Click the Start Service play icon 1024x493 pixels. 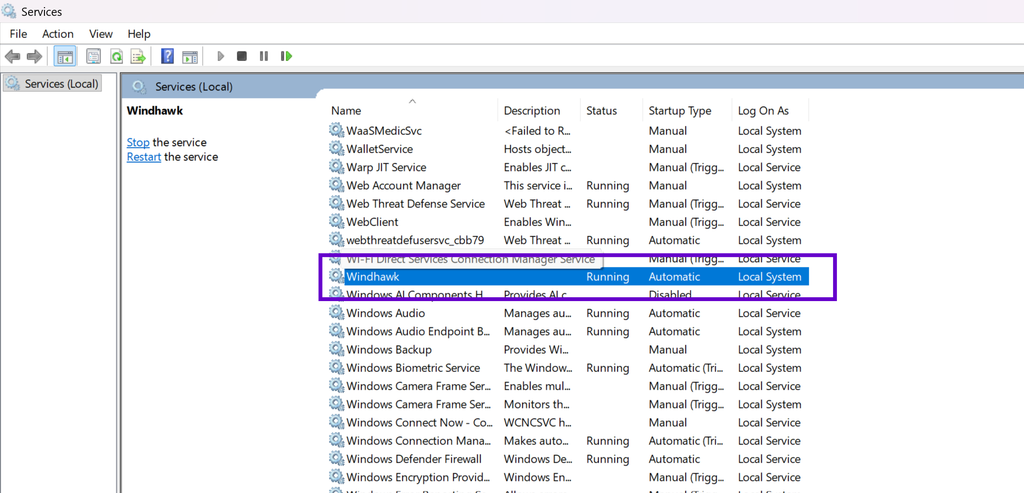pyautogui.click(x=221, y=56)
